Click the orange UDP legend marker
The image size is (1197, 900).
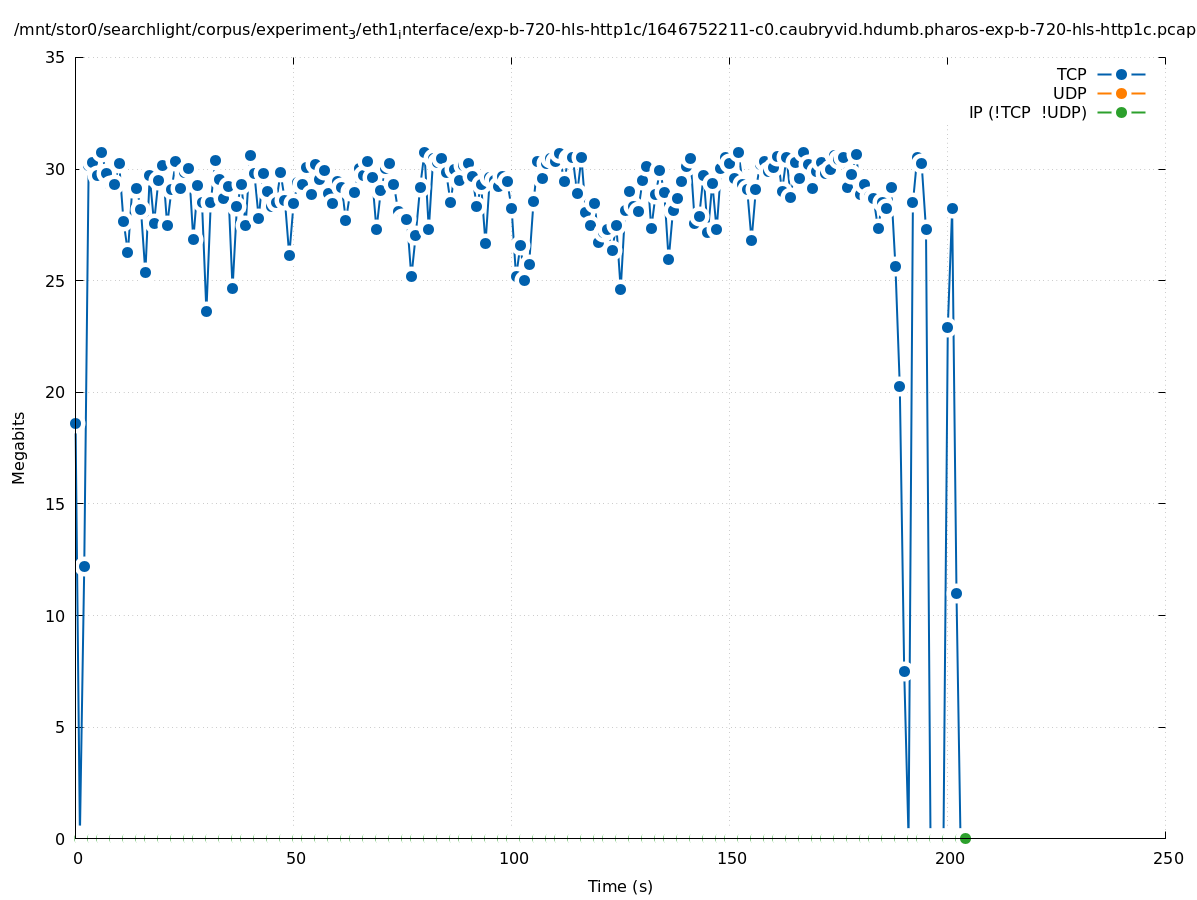pyautogui.click(x=1121, y=93)
